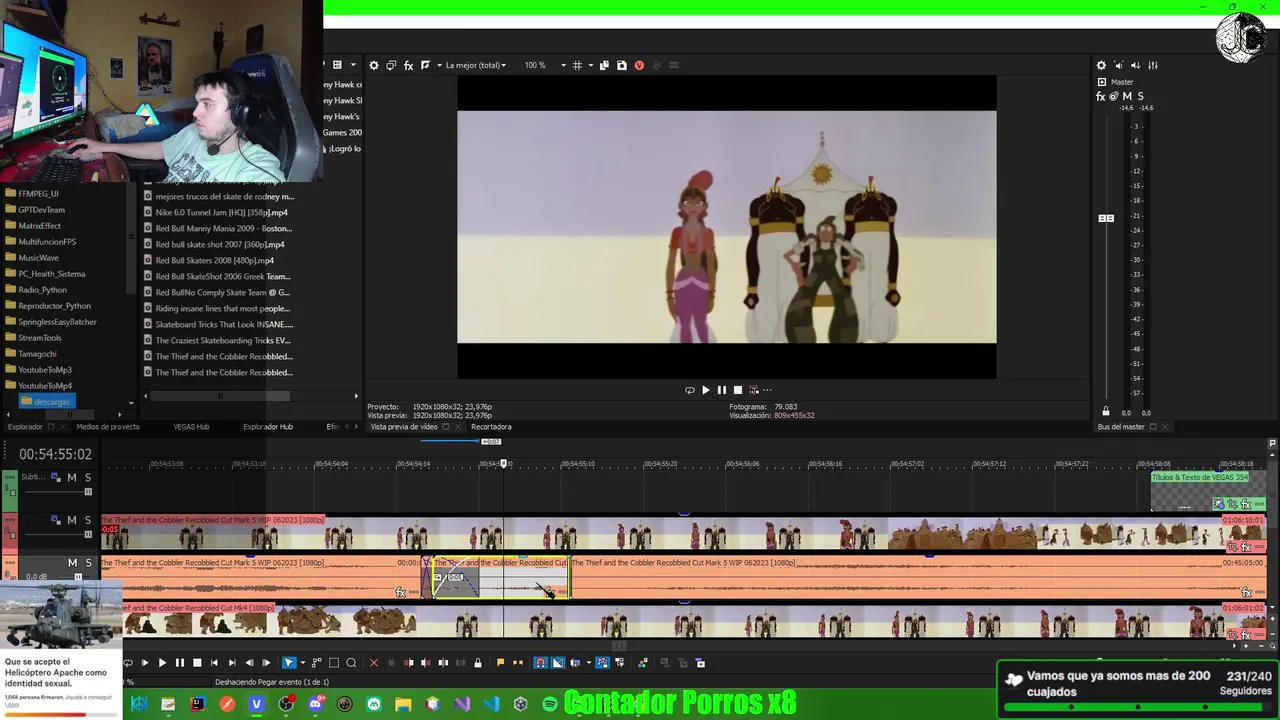Select file 'Red bull skate shot 2007 [360p].mp4'
Image resolution: width=1280 pixels, height=720 pixels.
[x=220, y=244]
